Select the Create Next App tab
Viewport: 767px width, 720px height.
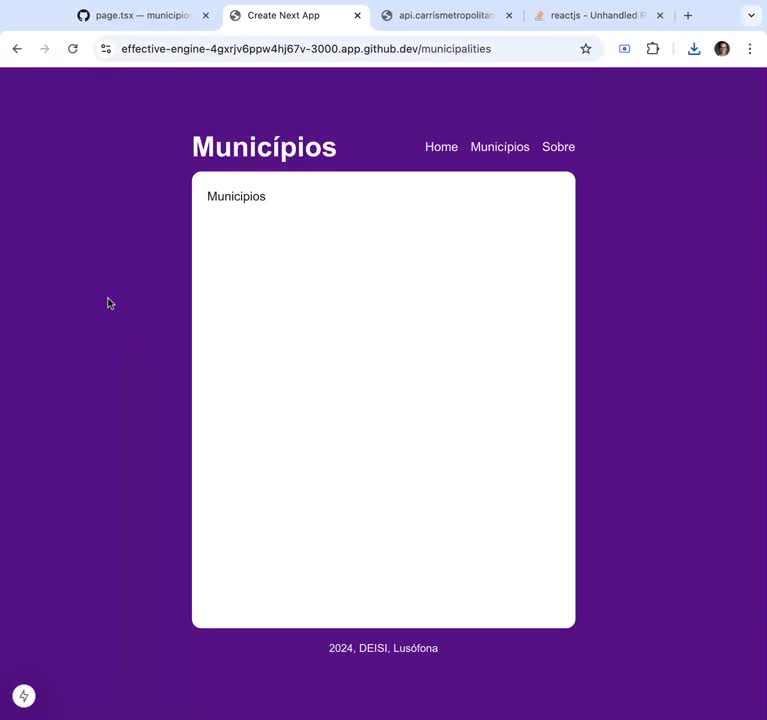[296, 16]
